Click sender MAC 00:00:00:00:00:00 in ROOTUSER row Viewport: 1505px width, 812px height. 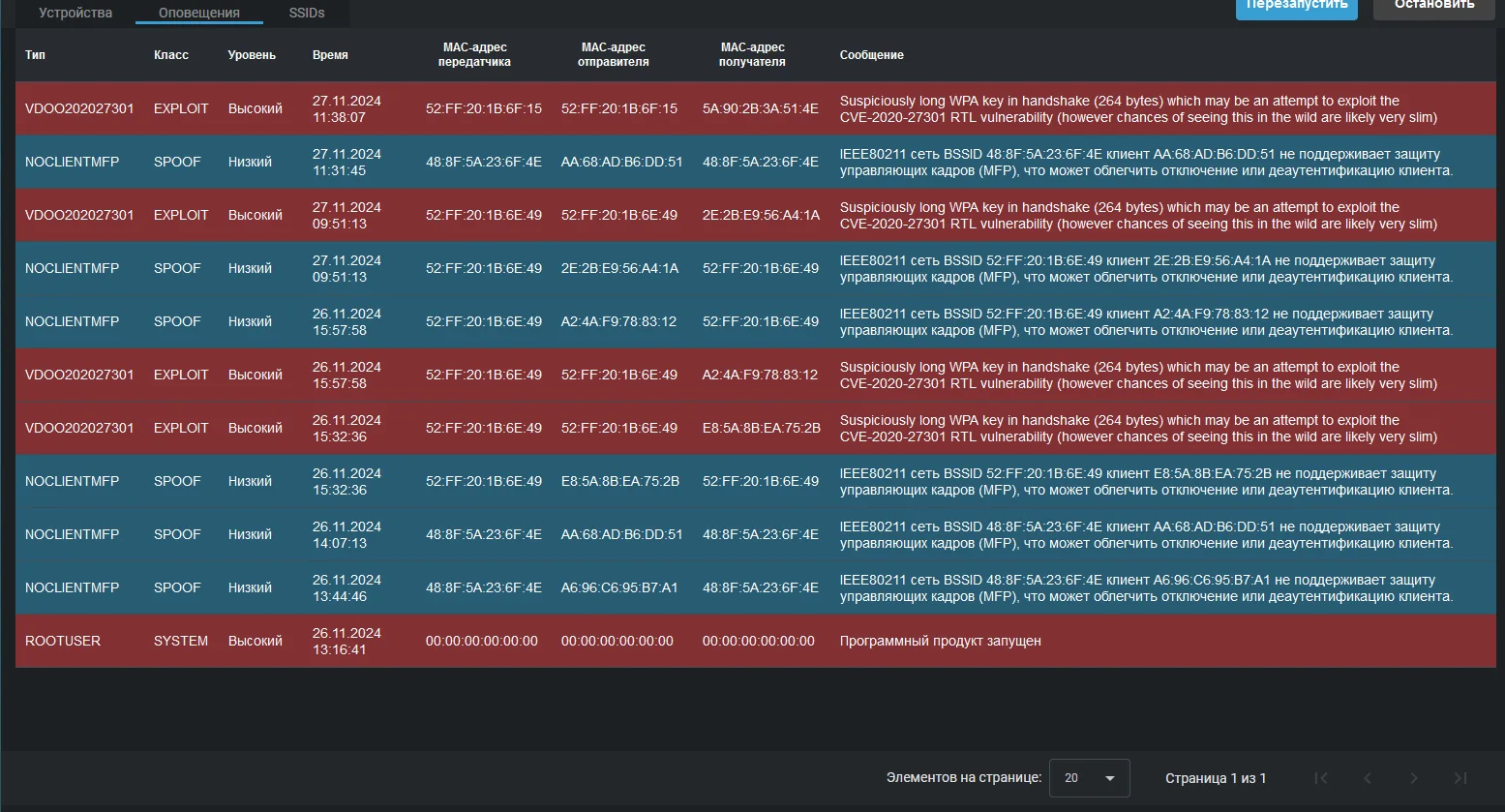tap(617, 641)
